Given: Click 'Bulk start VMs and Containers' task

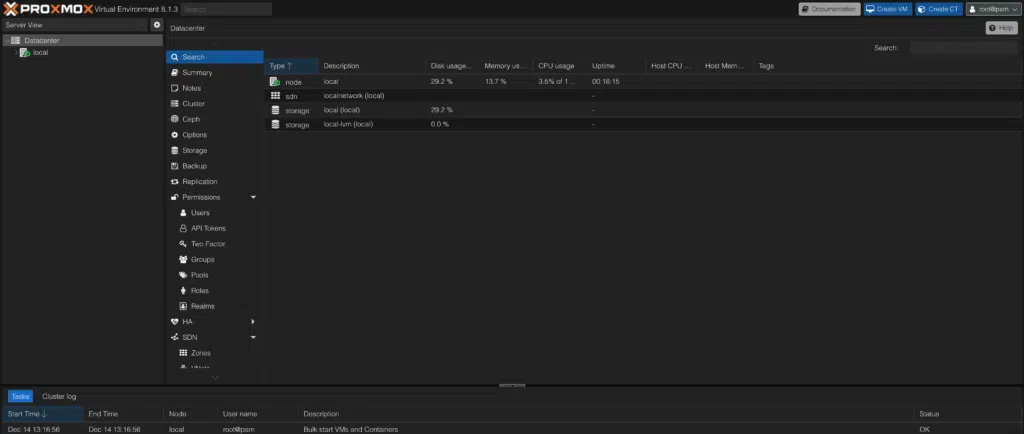Looking at the screenshot, I should pos(351,429).
